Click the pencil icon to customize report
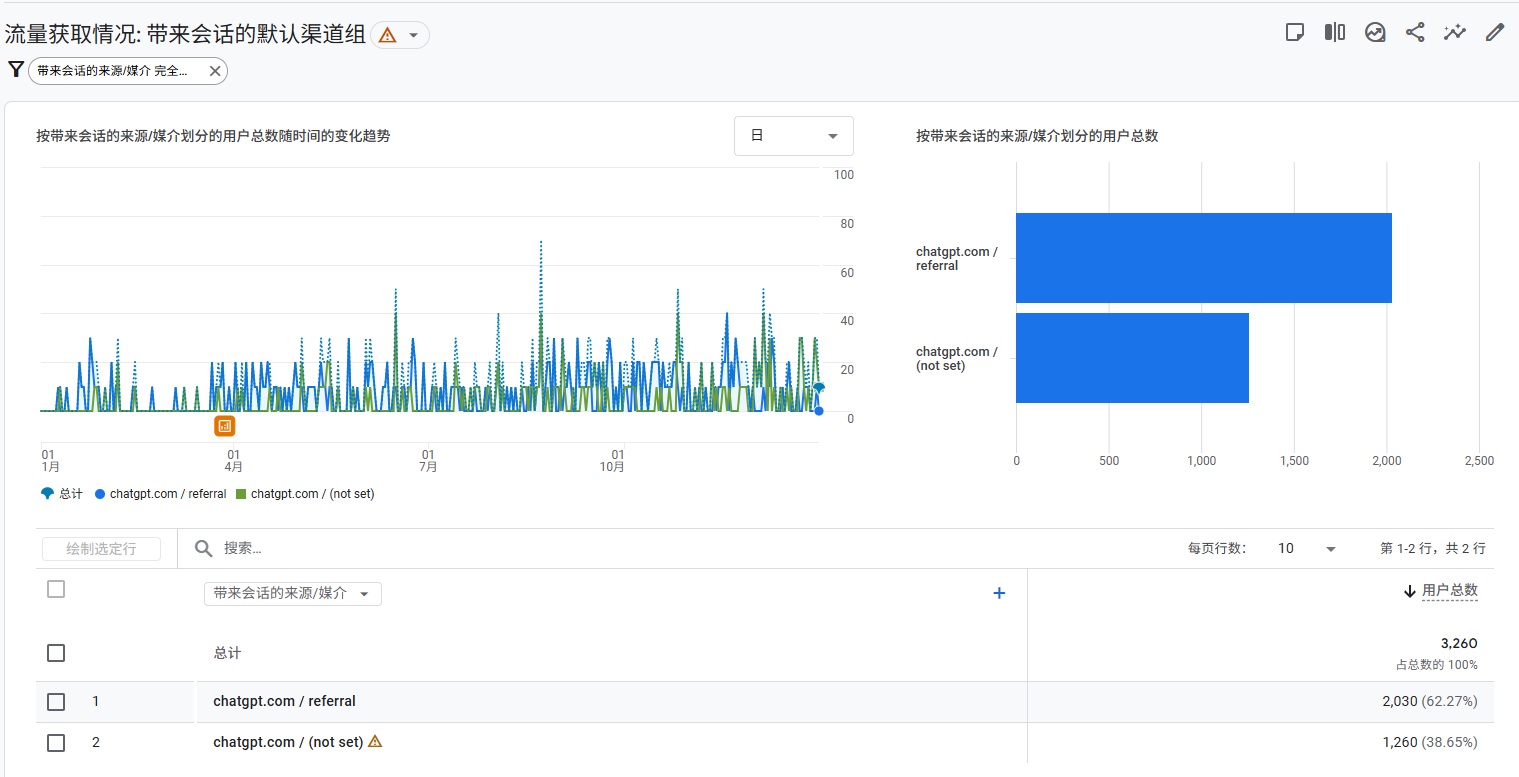Viewport: 1519px width, 777px height. pos(1495,32)
